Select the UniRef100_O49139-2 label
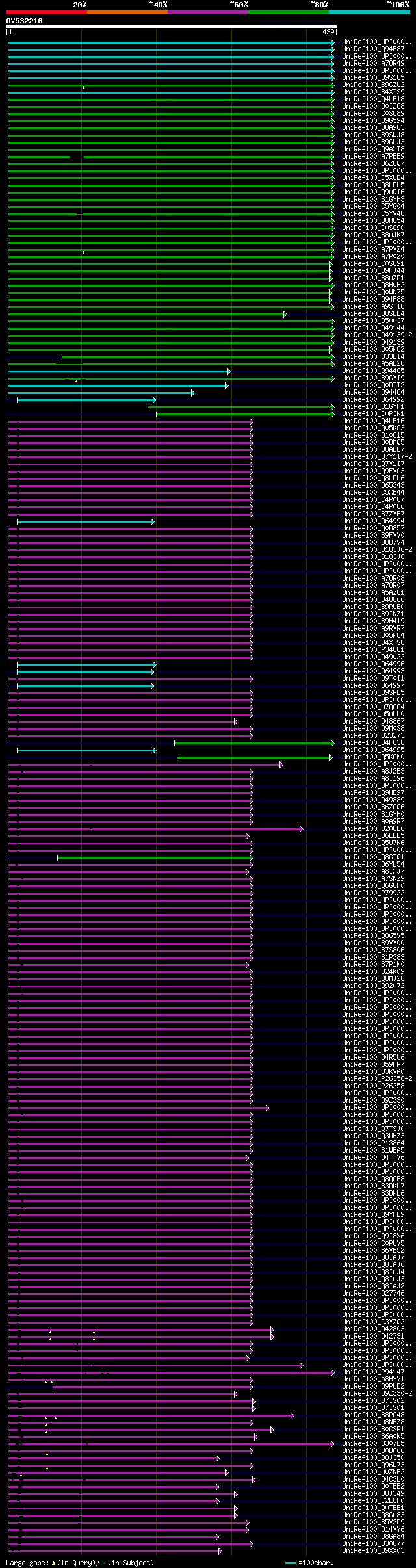 (x=377, y=335)
